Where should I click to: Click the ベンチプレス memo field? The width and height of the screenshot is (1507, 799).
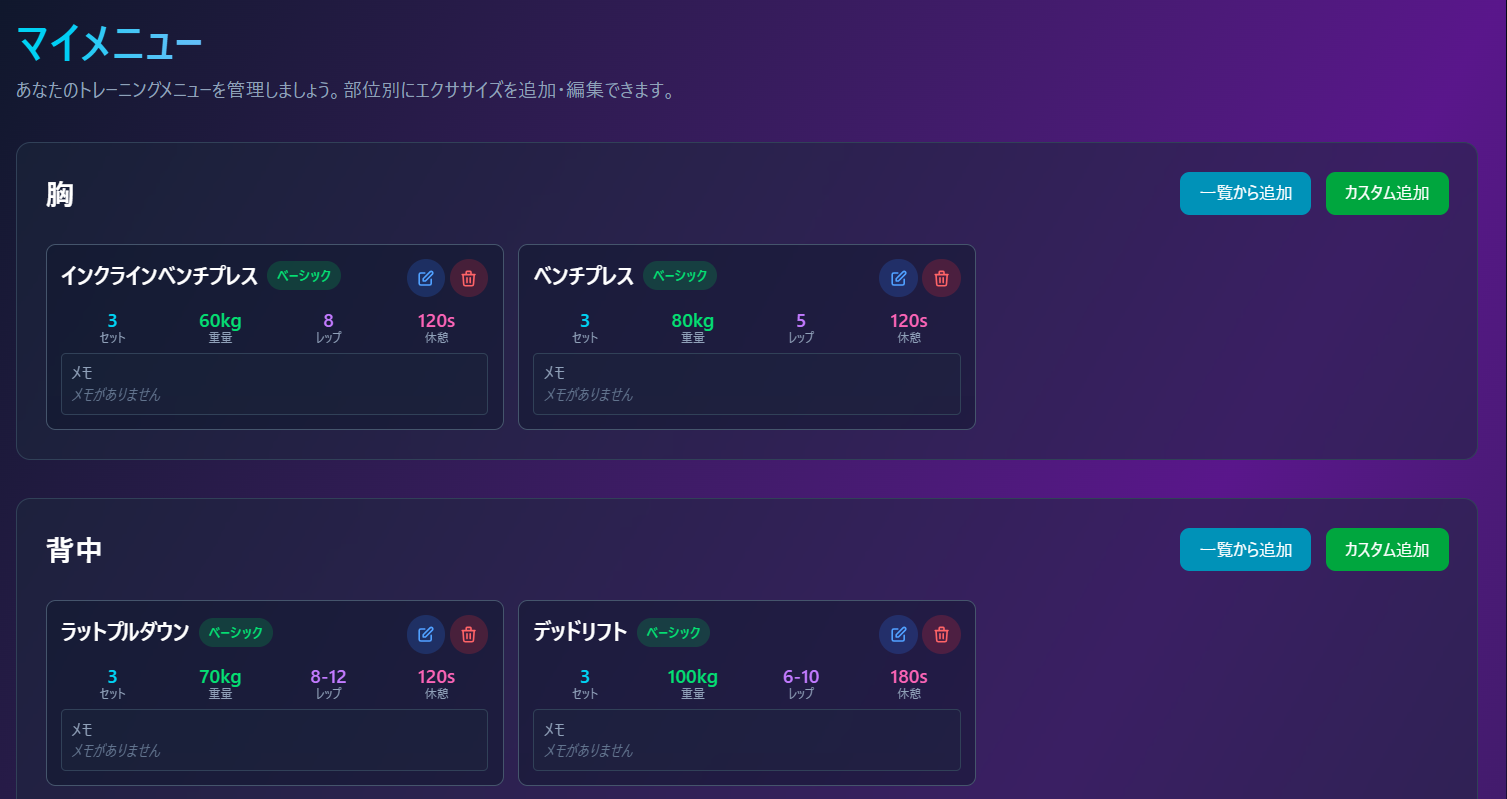[x=746, y=384]
